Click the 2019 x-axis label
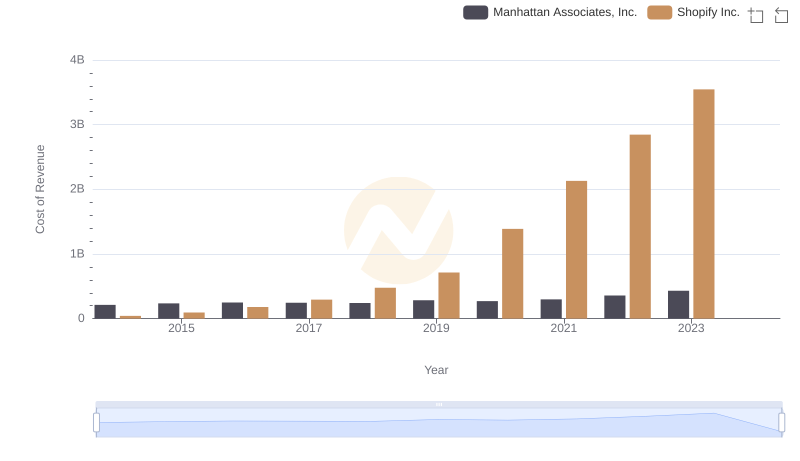This screenshot has width=800, height=461. point(436,328)
